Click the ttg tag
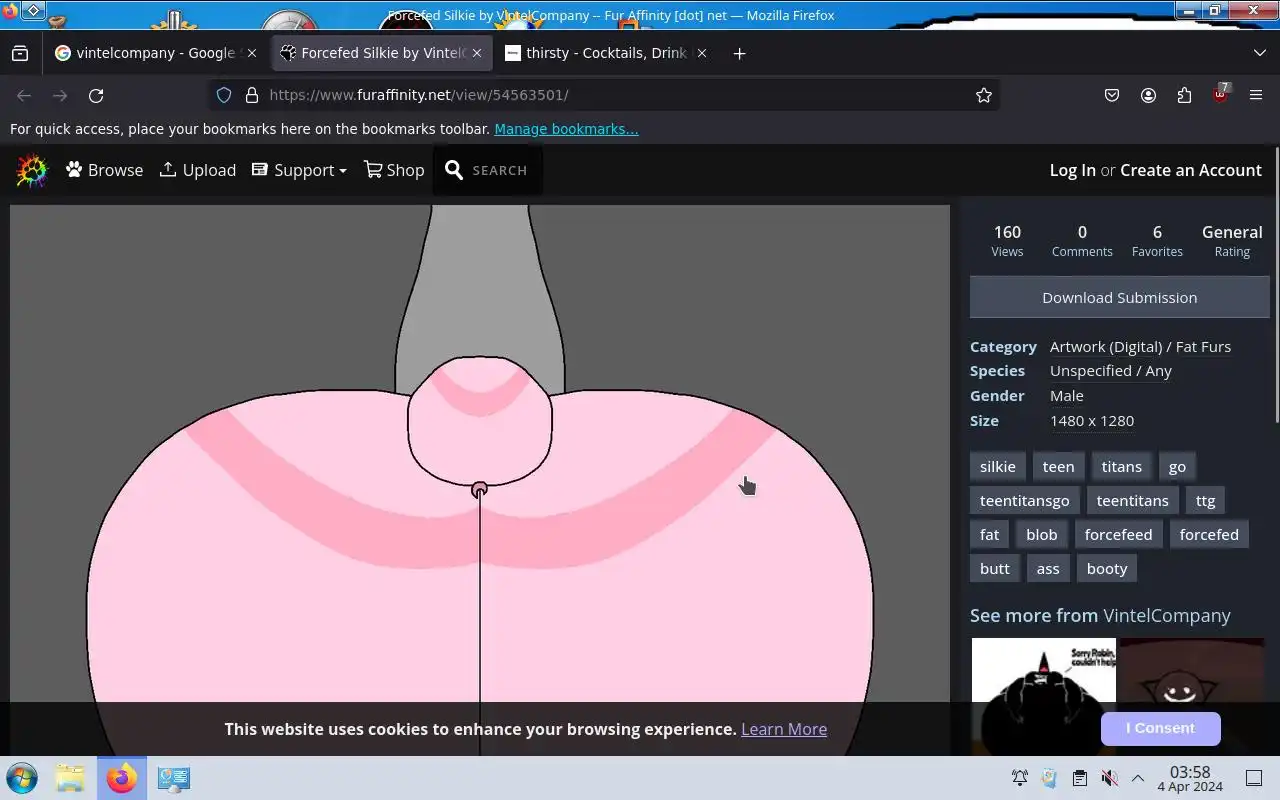Viewport: 1280px width, 800px height. [x=1205, y=501]
